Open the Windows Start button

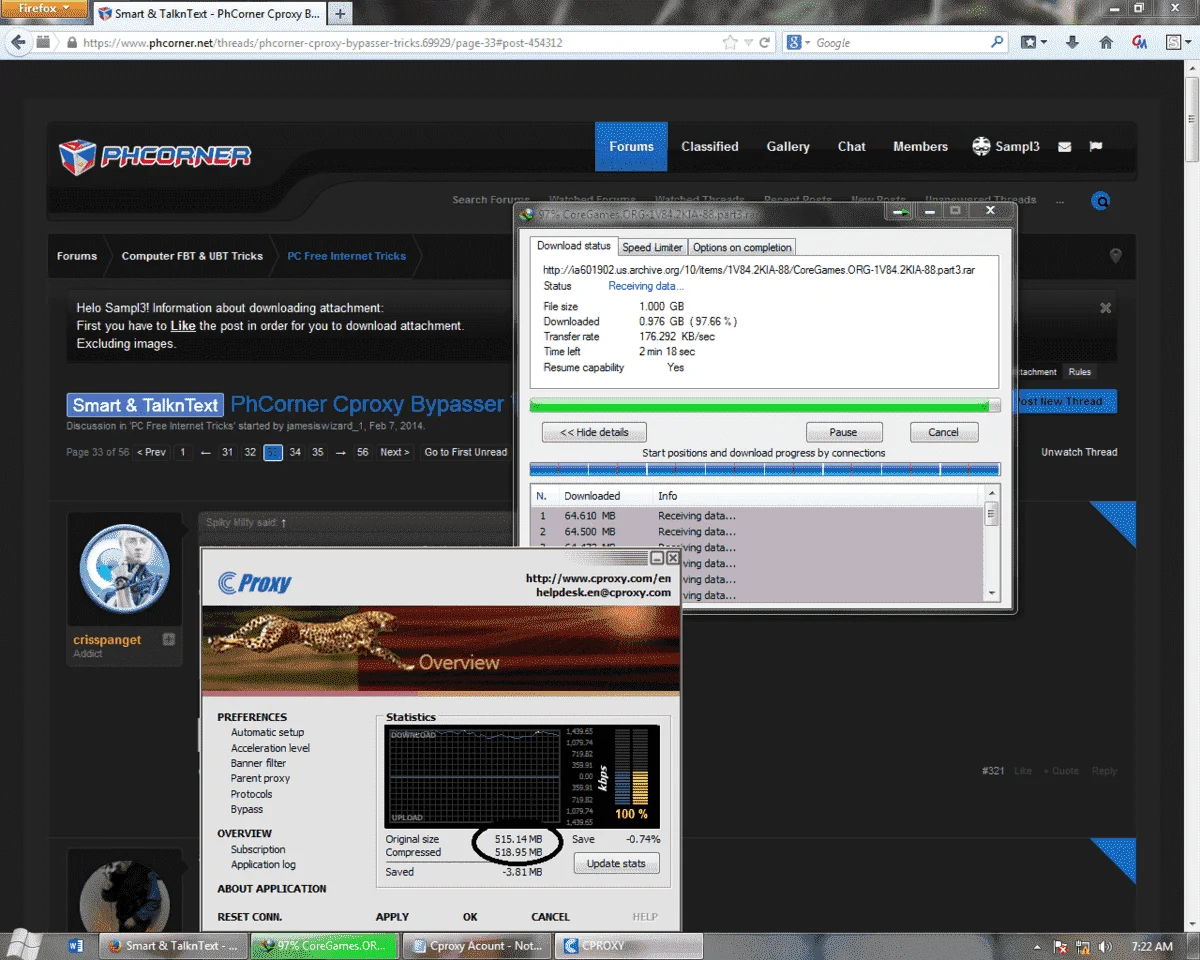pos(22,945)
